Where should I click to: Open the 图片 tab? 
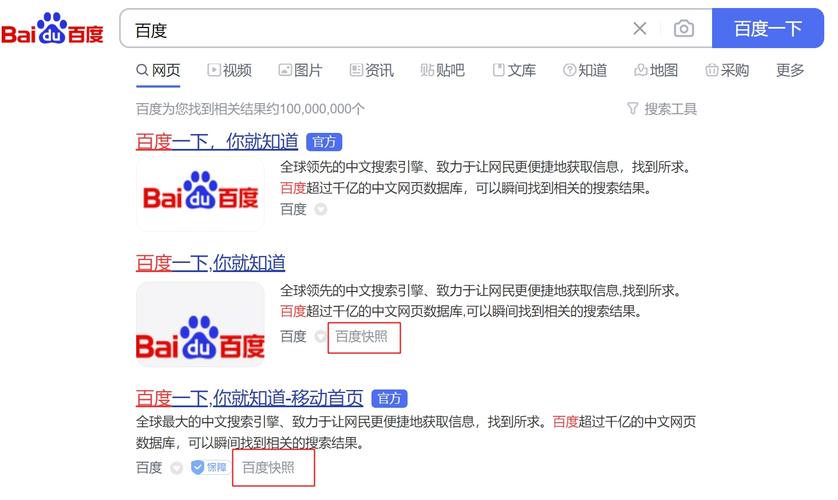(x=300, y=70)
